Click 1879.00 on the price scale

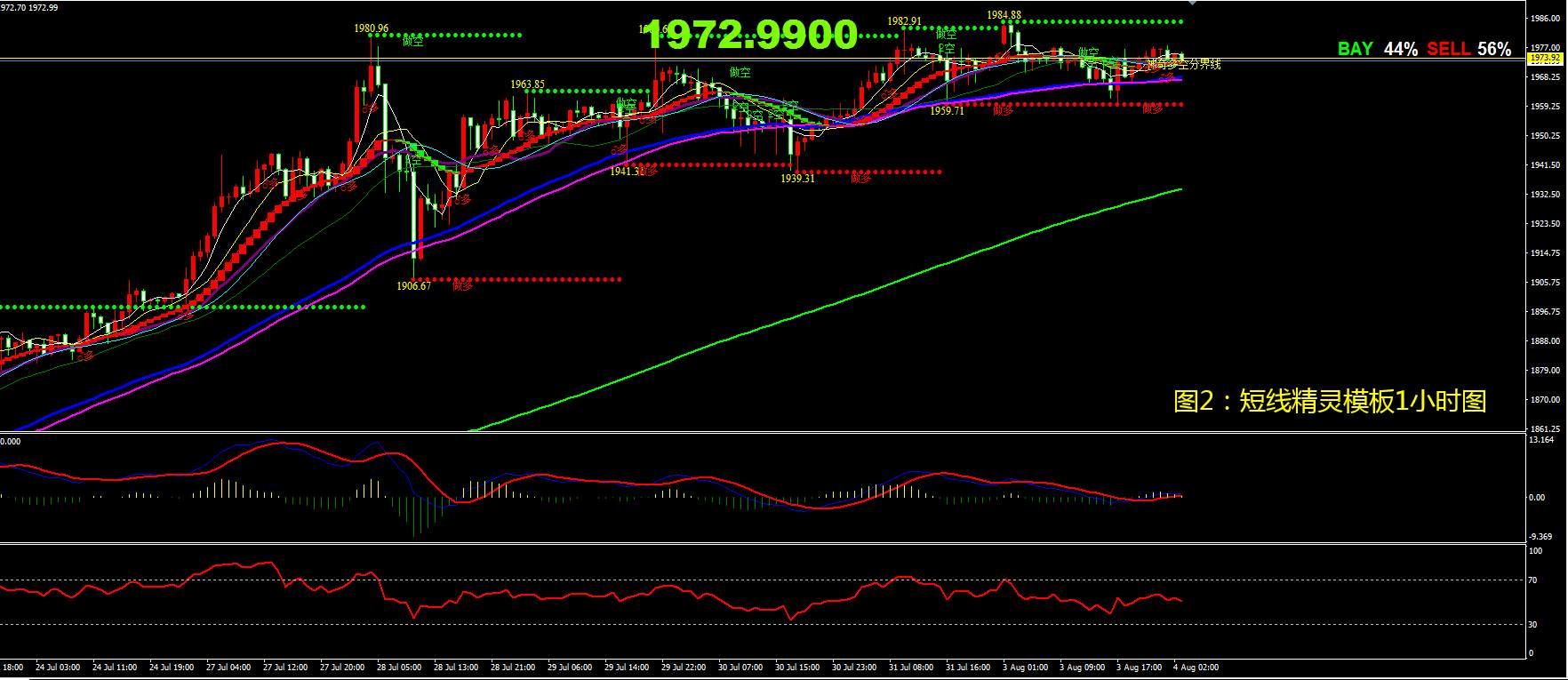pyautogui.click(x=1546, y=370)
